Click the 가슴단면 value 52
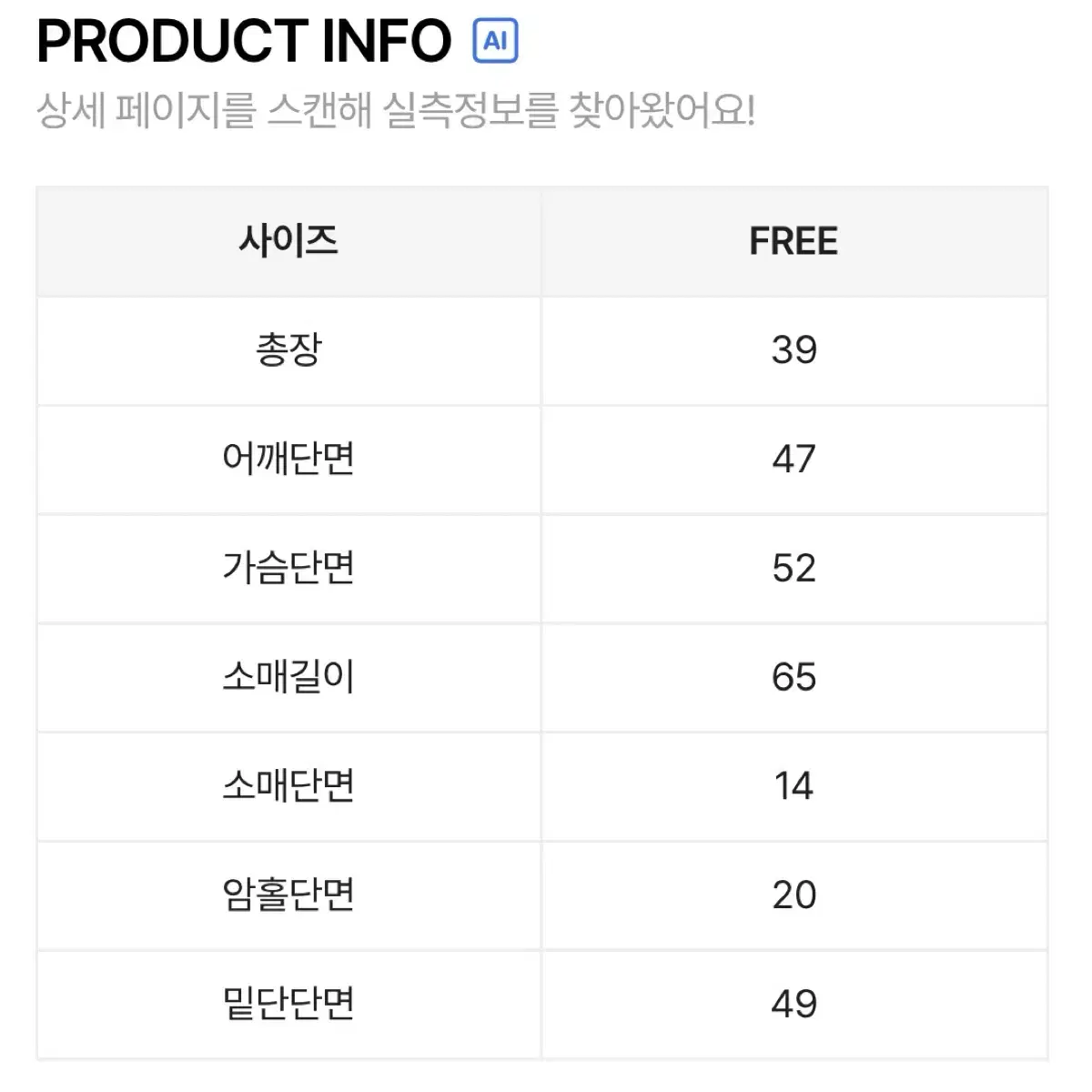The height and width of the screenshot is (1092, 1092). tap(794, 569)
